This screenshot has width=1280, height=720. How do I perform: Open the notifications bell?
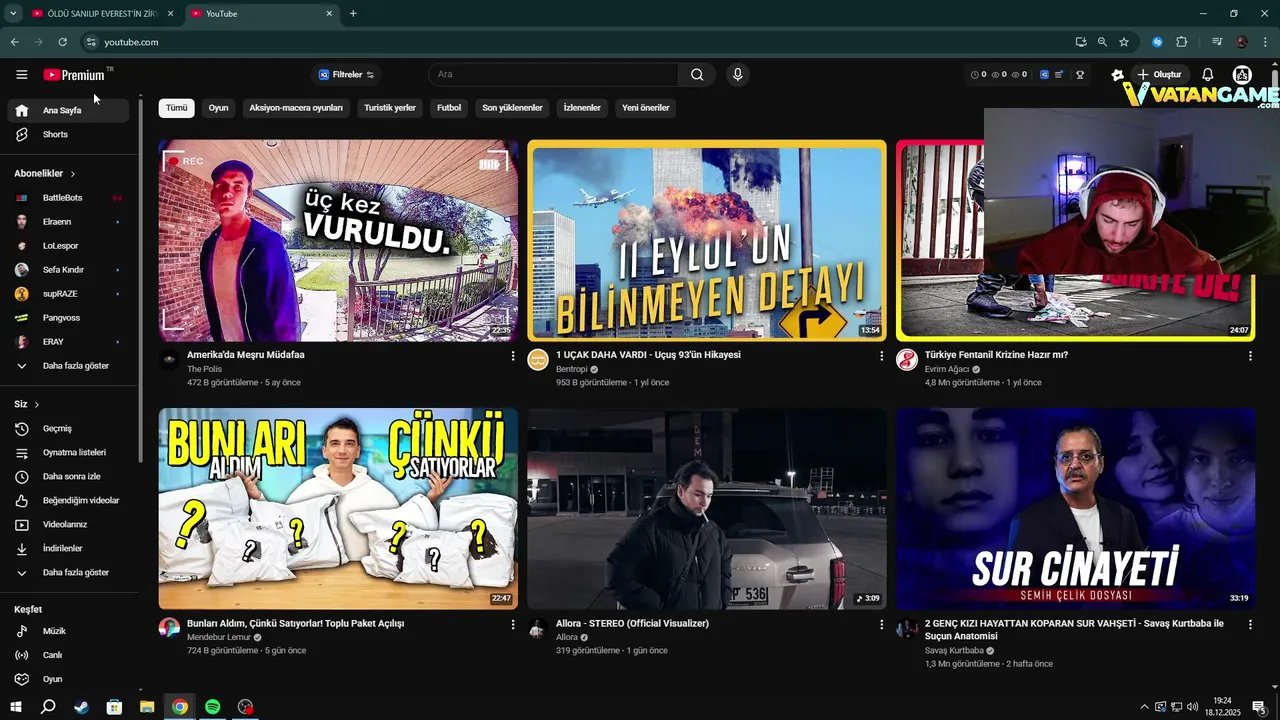point(1207,75)
